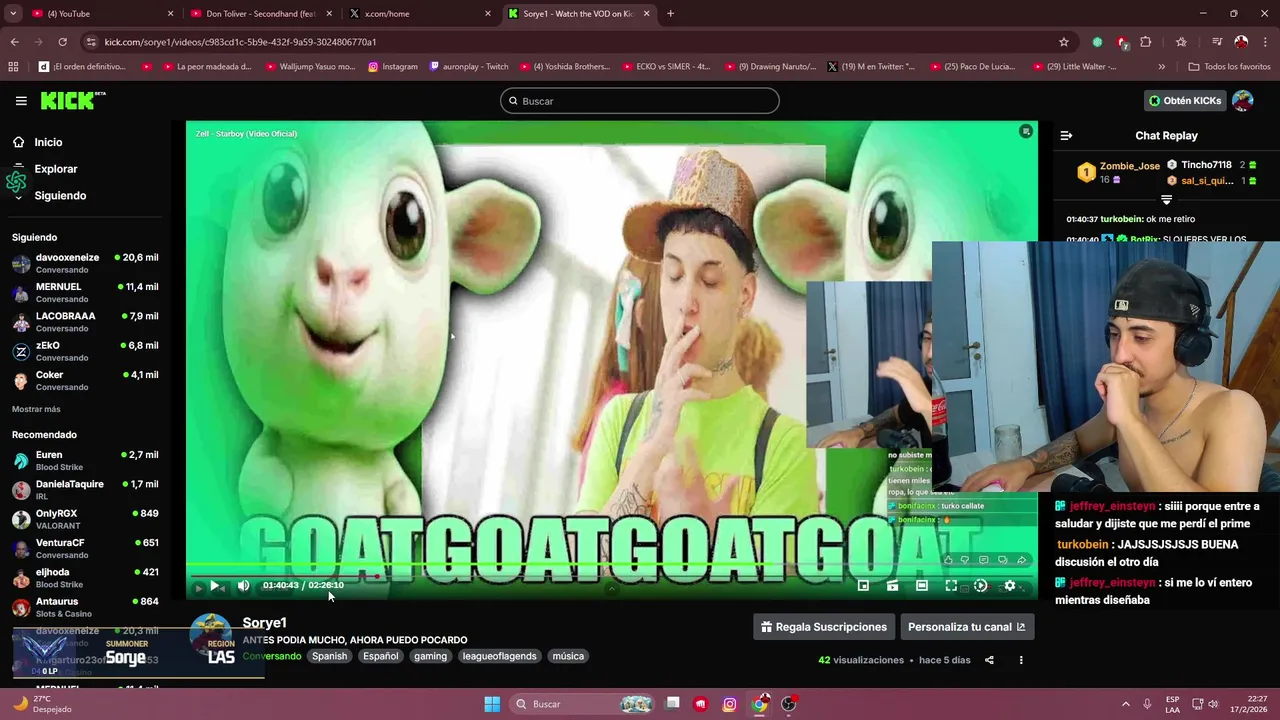Mute the video volume
Viewport: 1280px width, 720px height.
click(243, 586)
